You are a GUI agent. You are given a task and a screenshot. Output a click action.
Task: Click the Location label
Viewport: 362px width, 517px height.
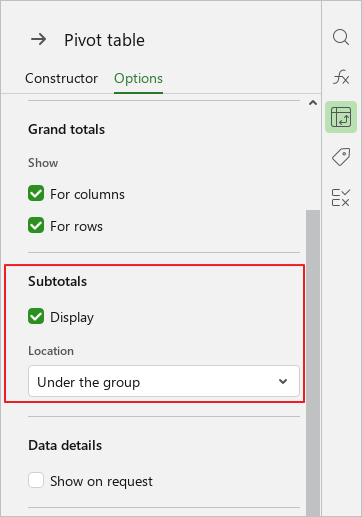[x=51, y=351]
